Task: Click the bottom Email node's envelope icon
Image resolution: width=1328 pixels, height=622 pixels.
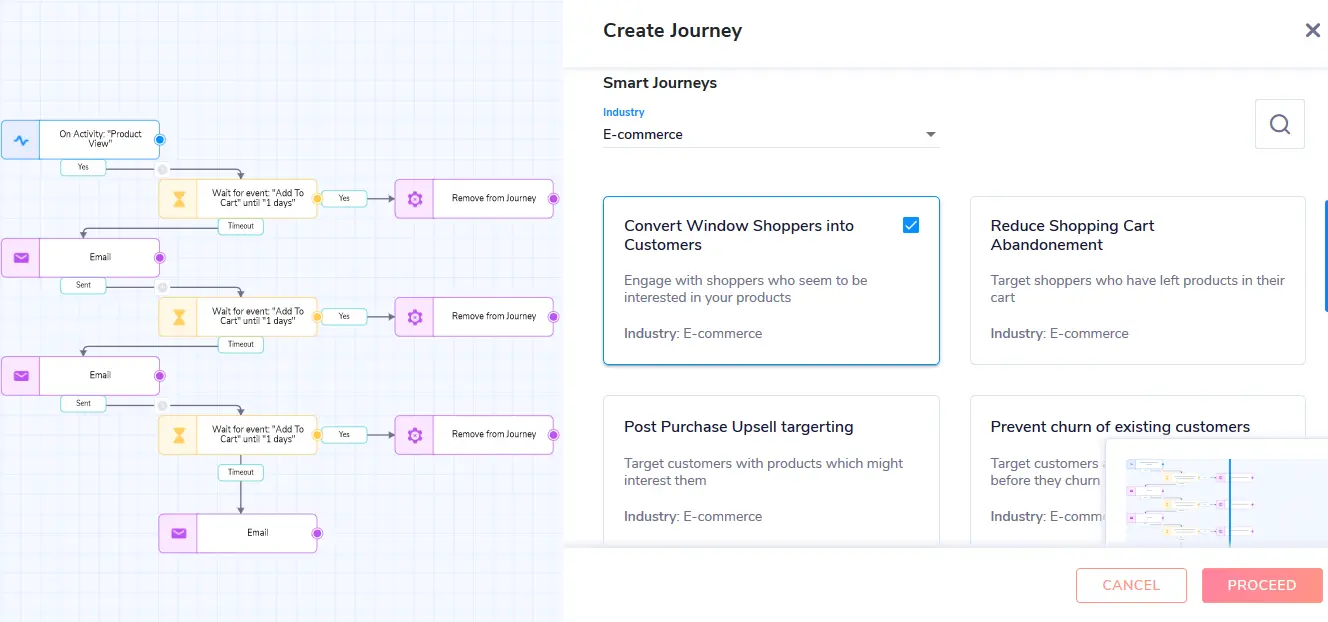Action: pos(178,533)
